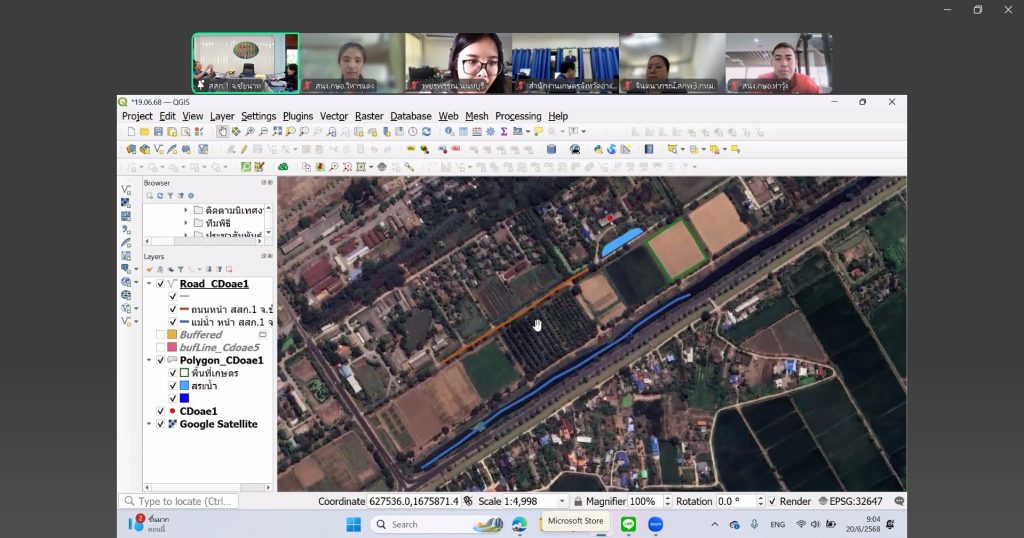Click the Add Vector Layer sidebar icon
The width and height of the screenshot is (1024, 538).
click(126, 189)
